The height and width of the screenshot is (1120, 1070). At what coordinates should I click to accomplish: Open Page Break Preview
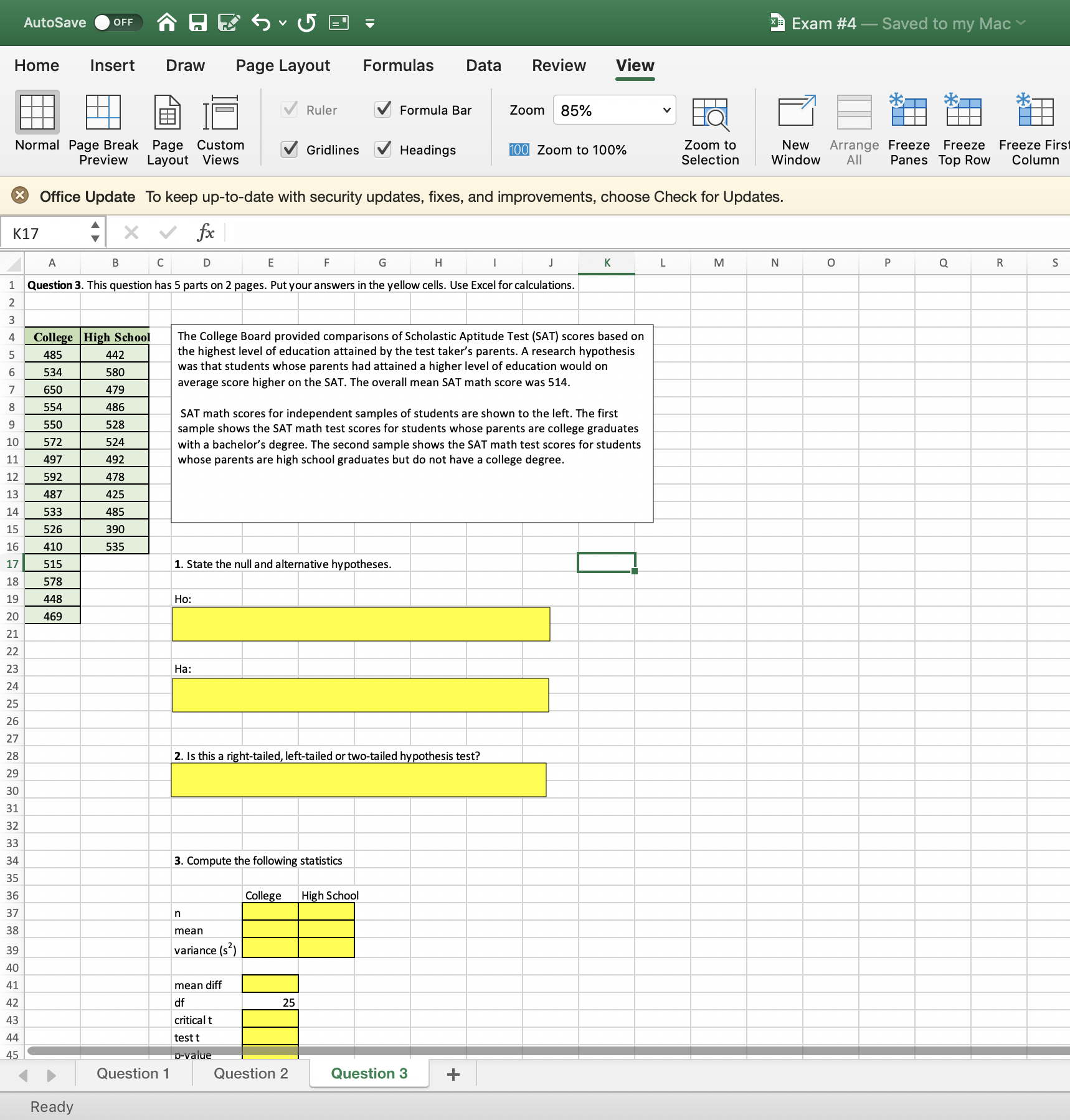click(x=102, y=125)
